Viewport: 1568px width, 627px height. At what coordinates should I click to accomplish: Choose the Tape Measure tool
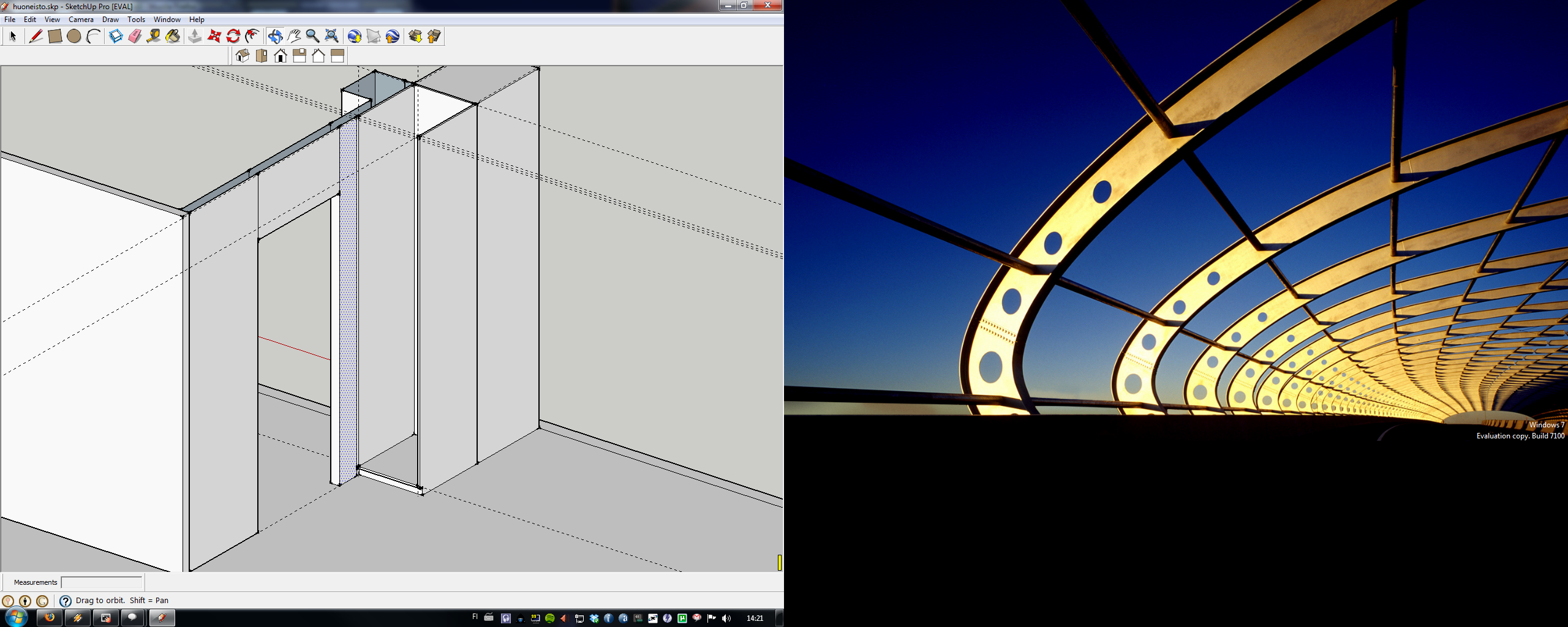[154, 37]
